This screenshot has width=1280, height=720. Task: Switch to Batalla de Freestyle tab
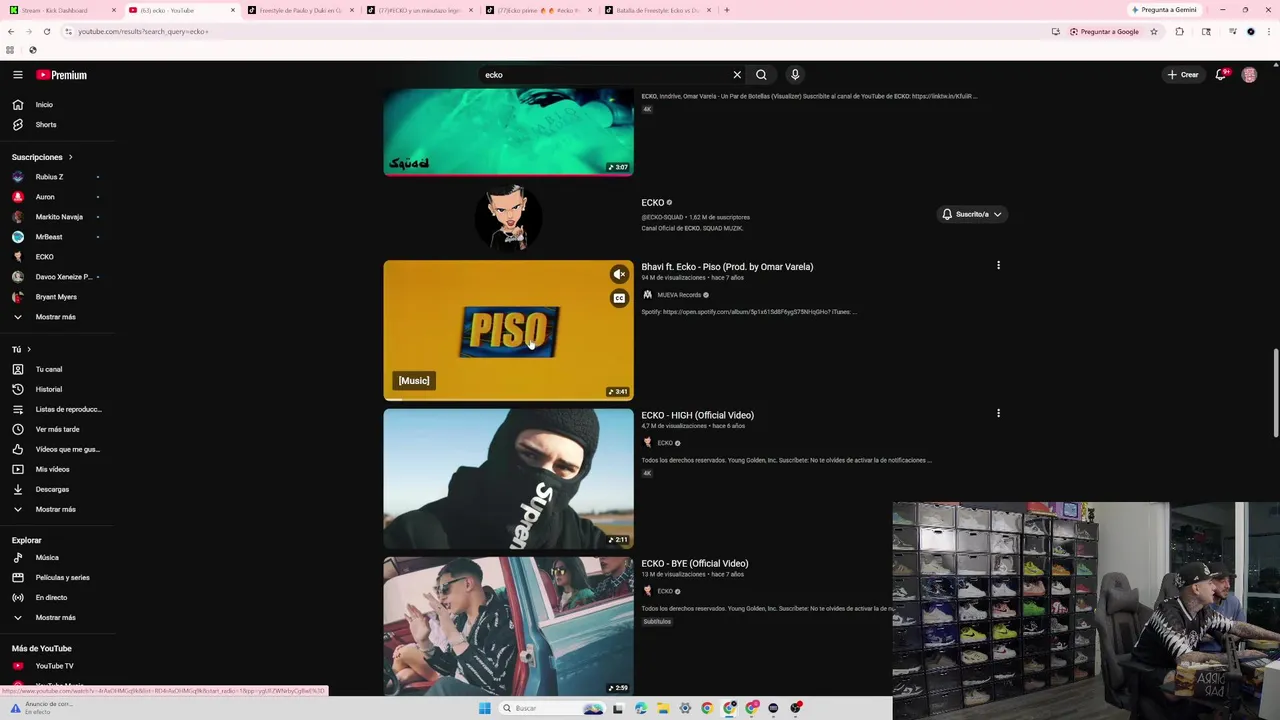(657, 10)
